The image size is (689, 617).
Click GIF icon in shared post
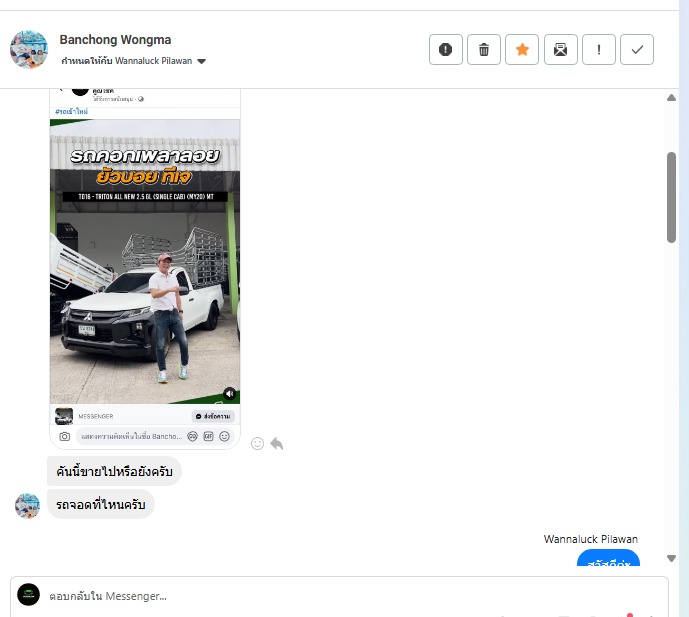point(208,436)
